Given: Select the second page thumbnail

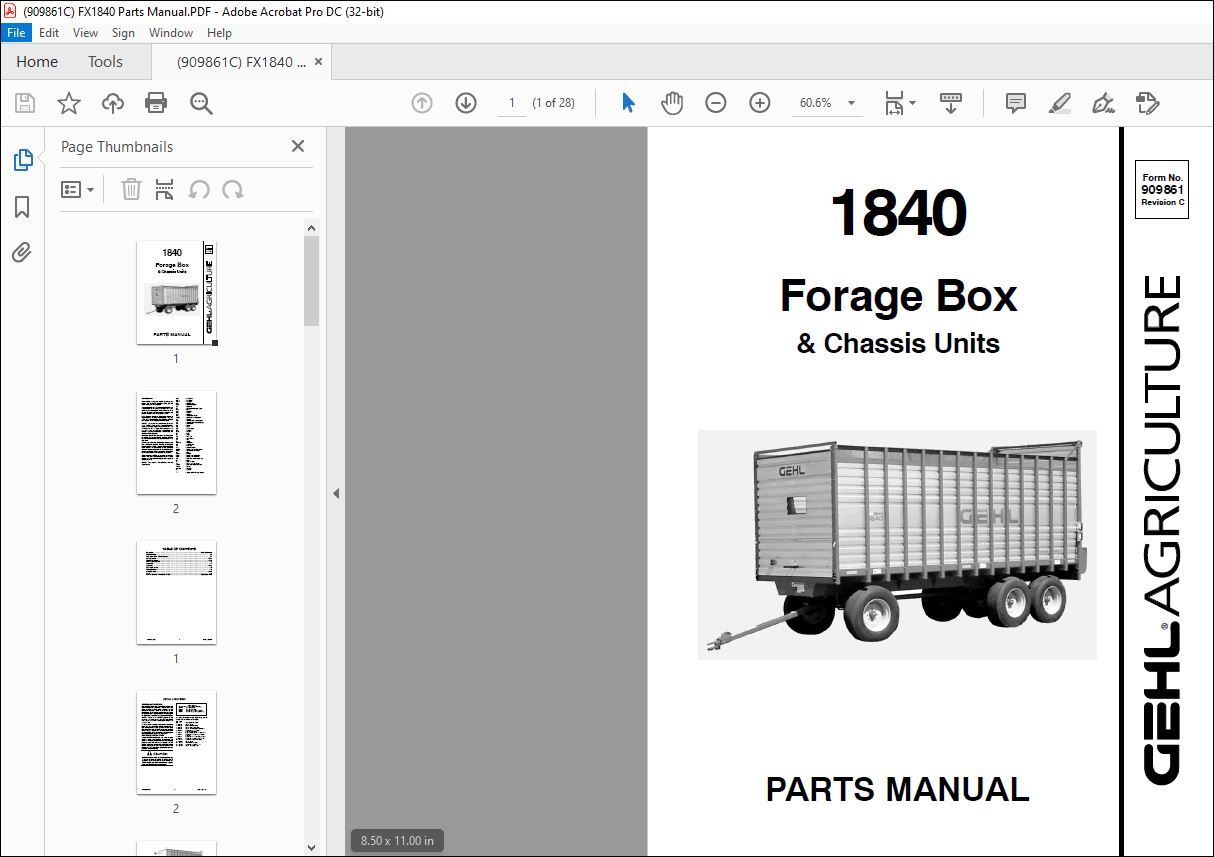Looking at the screenshot, I should point(176,443).
